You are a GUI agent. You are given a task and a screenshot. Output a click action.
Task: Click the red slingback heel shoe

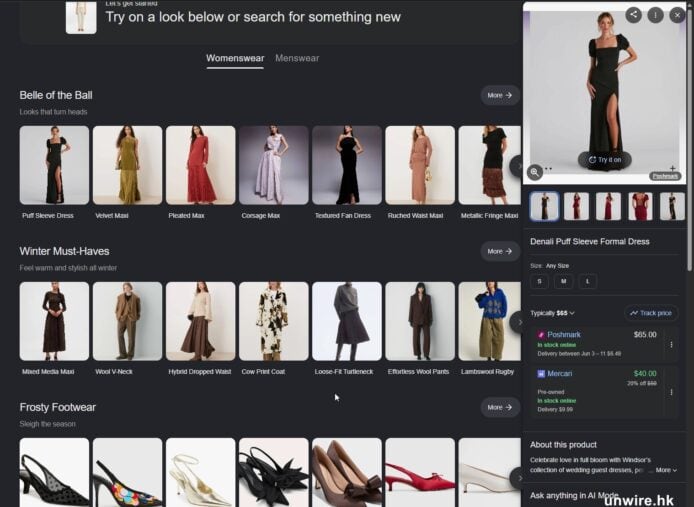click(420, 472)
